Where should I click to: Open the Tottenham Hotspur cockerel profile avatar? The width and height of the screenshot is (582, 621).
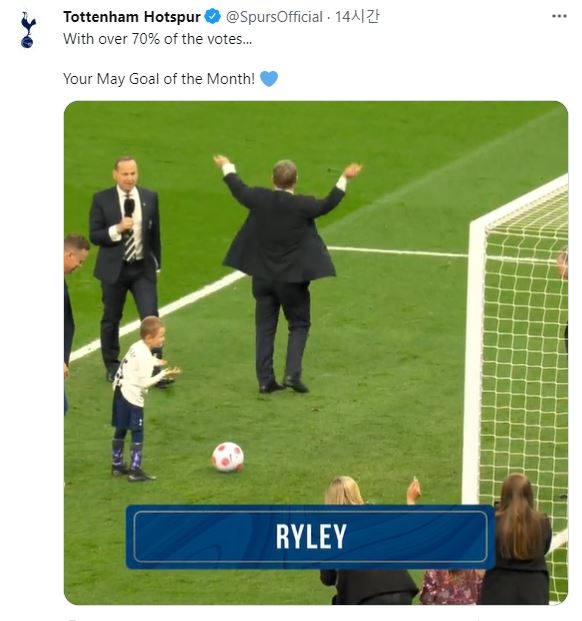coord(28,30)
